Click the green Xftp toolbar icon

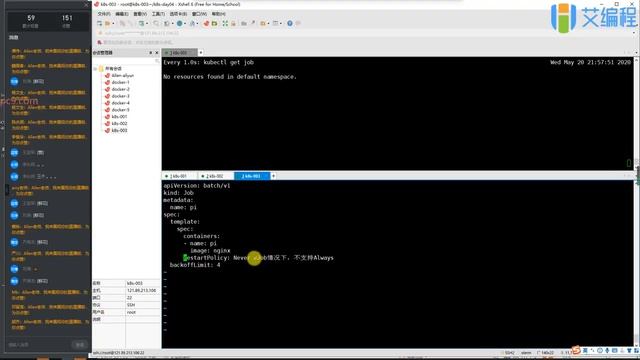(214, 23)
